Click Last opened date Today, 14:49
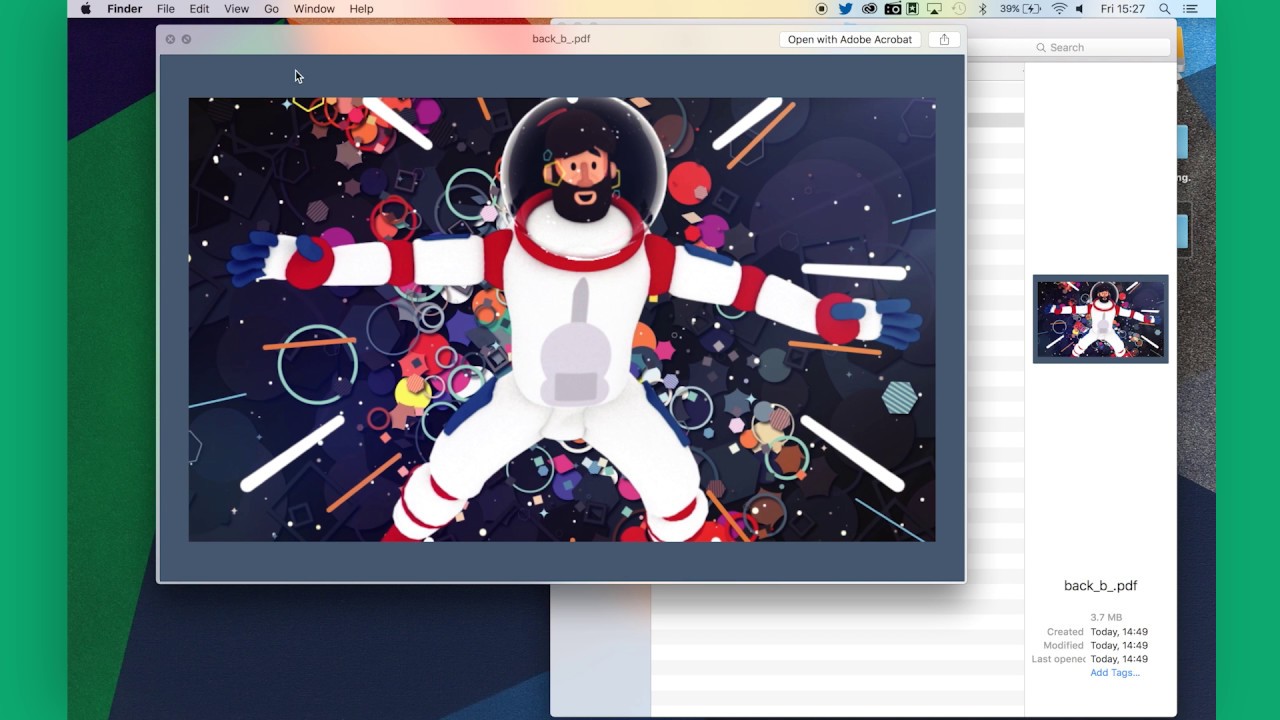Viewport: 1280px width, 720px height. [x=1119, y=659]
